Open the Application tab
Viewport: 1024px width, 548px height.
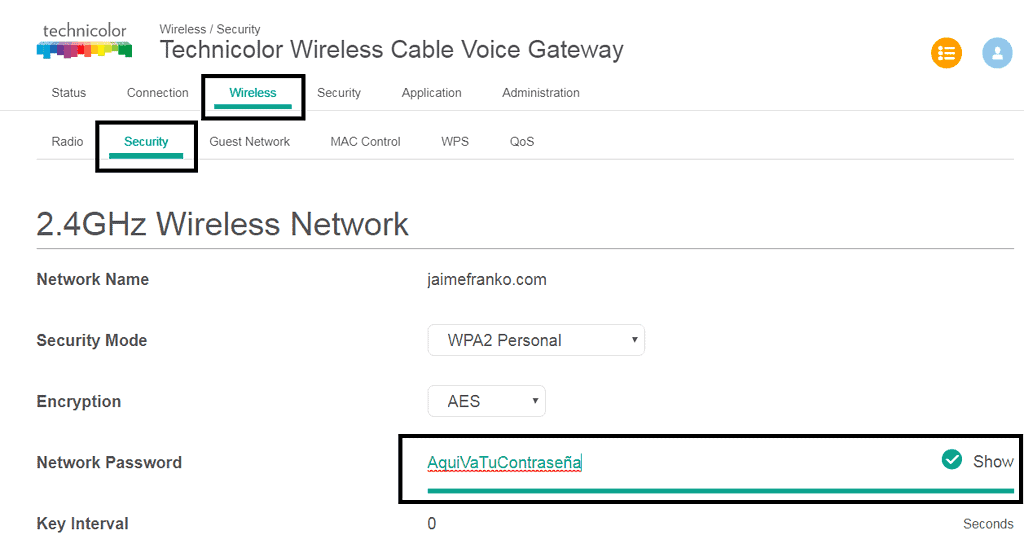[x=432, y=93]
